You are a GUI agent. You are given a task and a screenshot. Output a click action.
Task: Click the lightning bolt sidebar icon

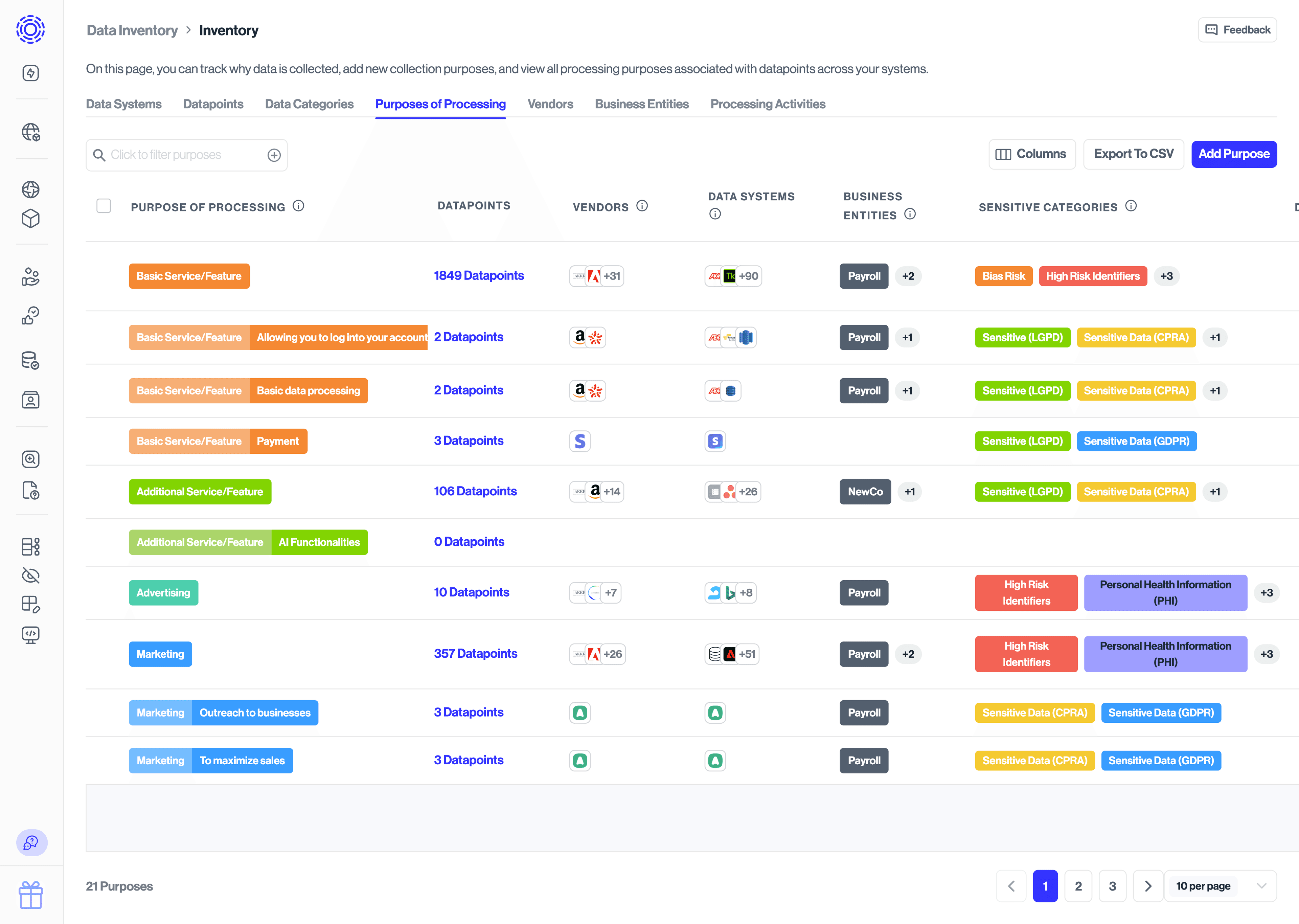click(x=31, y=73)
